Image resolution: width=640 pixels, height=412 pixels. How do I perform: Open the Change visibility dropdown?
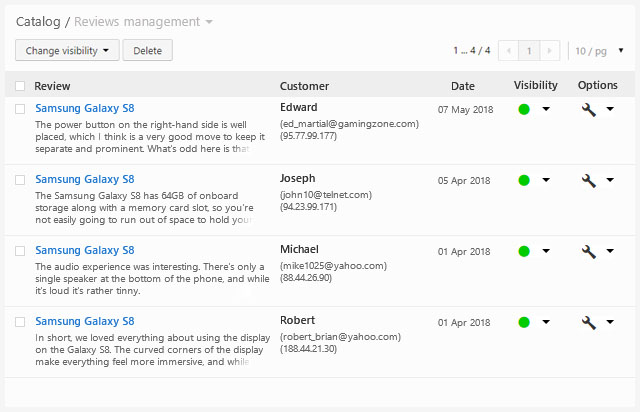(x=67, y=50)
